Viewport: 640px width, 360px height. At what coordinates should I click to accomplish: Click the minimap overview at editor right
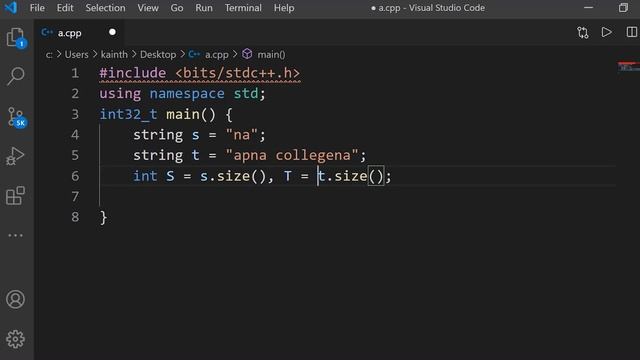point(628,67)
